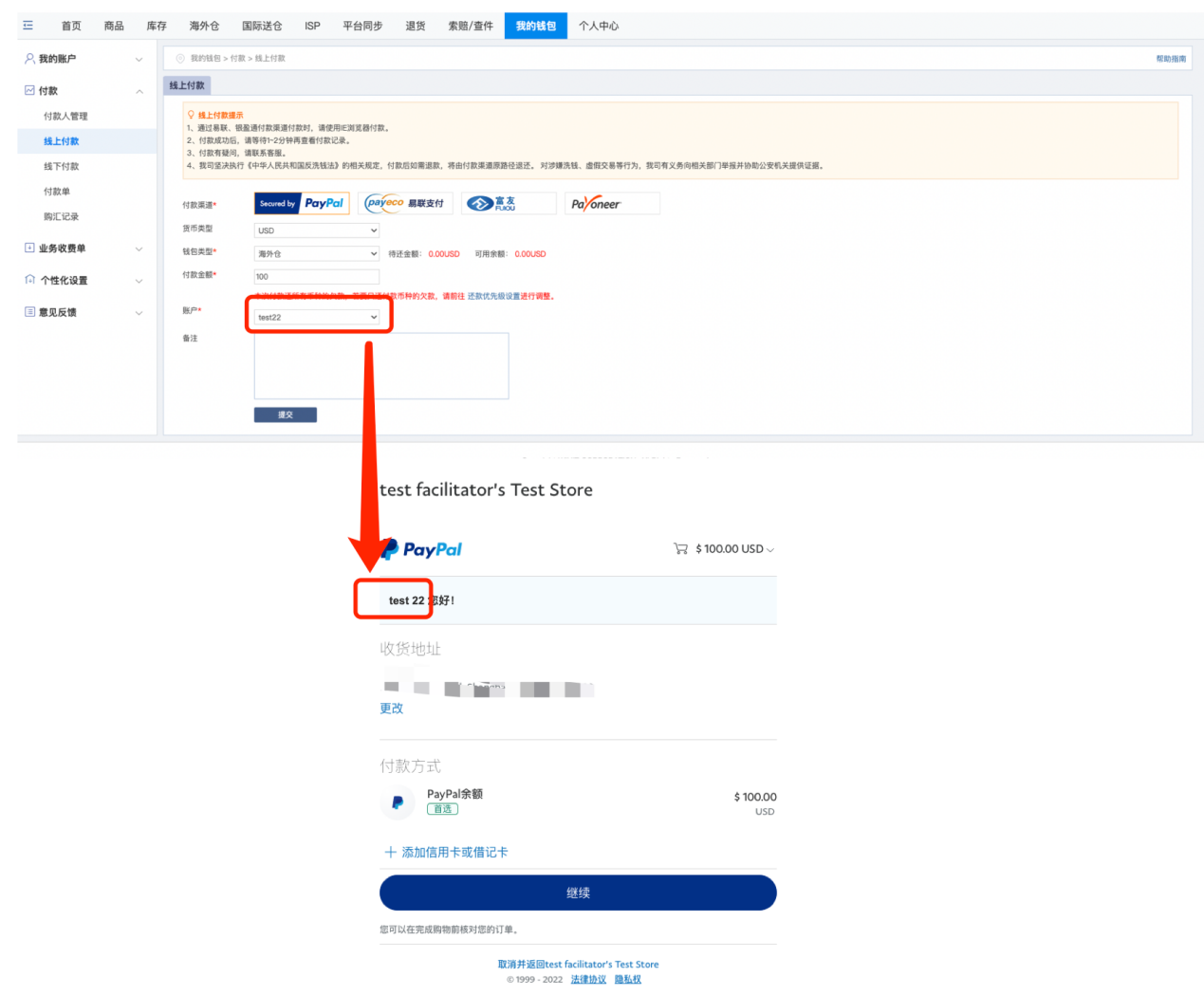Select payeco 易联支付 payment channel
This screenshot has width=1204, height=995.
pos(405,204)
